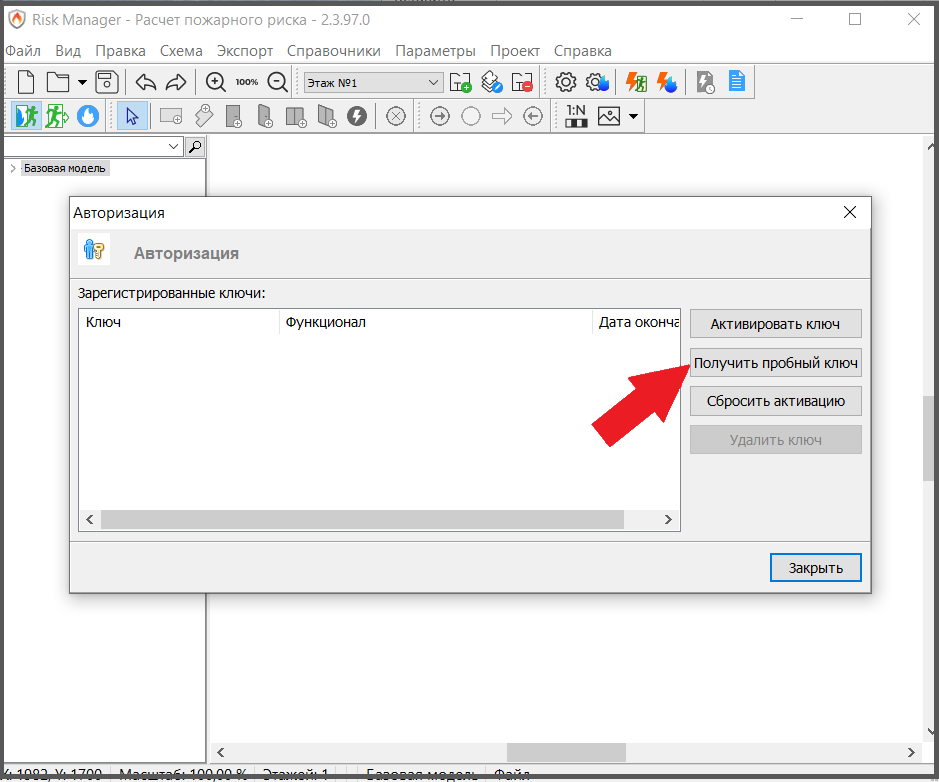This screenshot has height=782, width=939.
Task: Delete the floor with the red minus icon
Action: [x=522, y=82]
